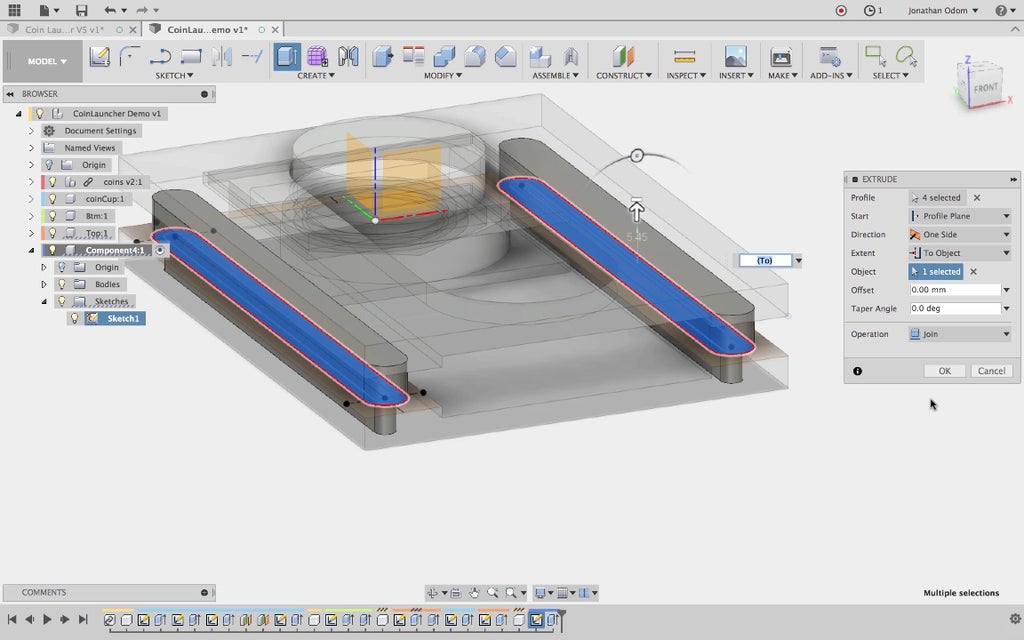Click Cancel in the Extrude dialog
This screenshot has height=640, width=1024.
[x=991, y=371]
